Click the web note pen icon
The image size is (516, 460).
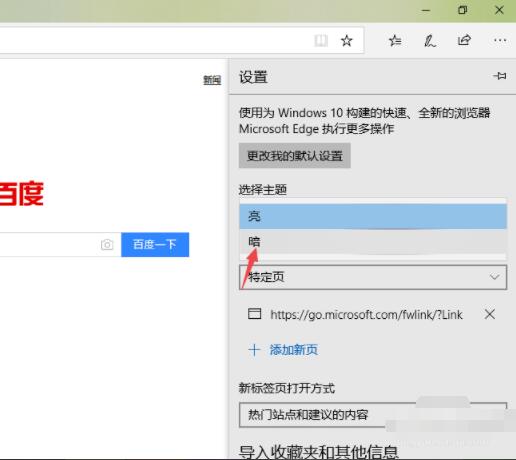[x=429, y=41]
